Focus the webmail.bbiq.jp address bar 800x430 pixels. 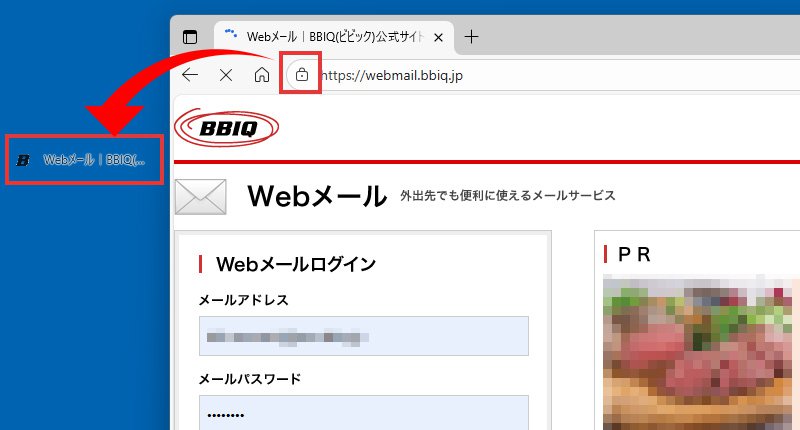coord(500,75)
